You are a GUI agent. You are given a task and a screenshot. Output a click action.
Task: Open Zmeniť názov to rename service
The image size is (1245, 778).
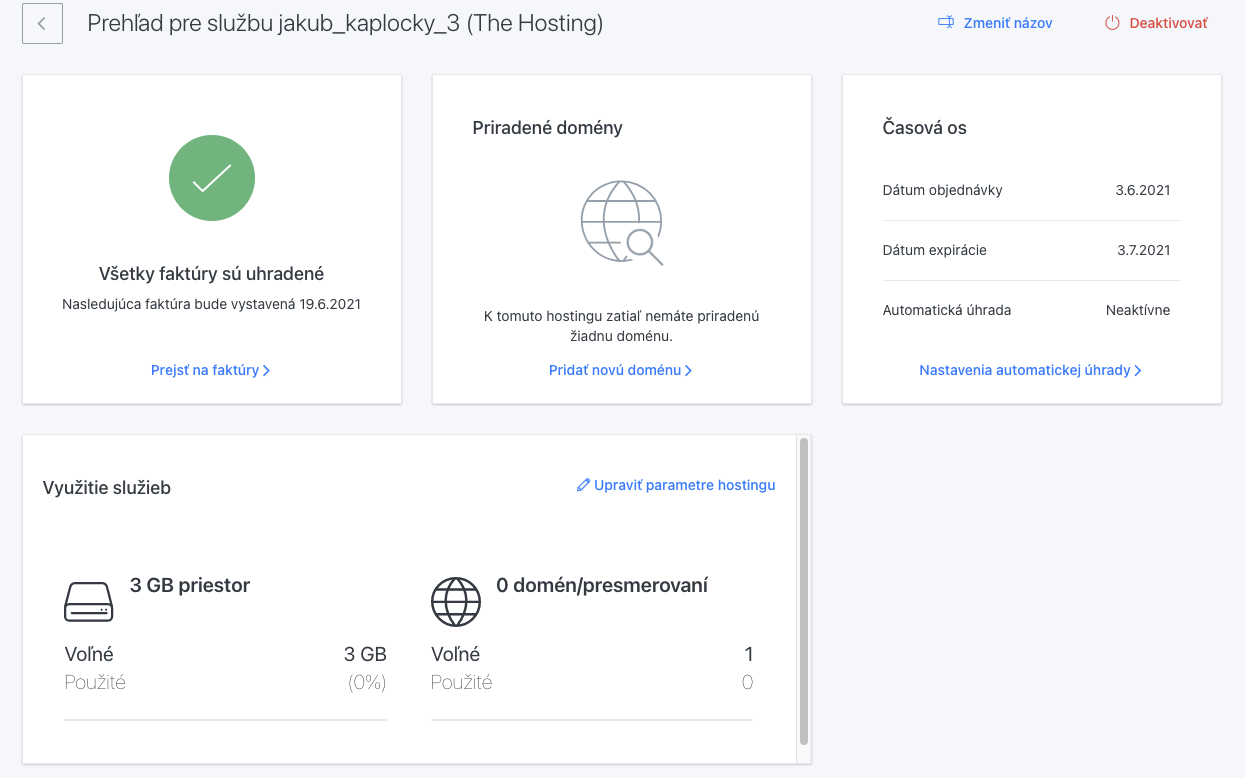pyautogui.click(x=1007, y=23)
